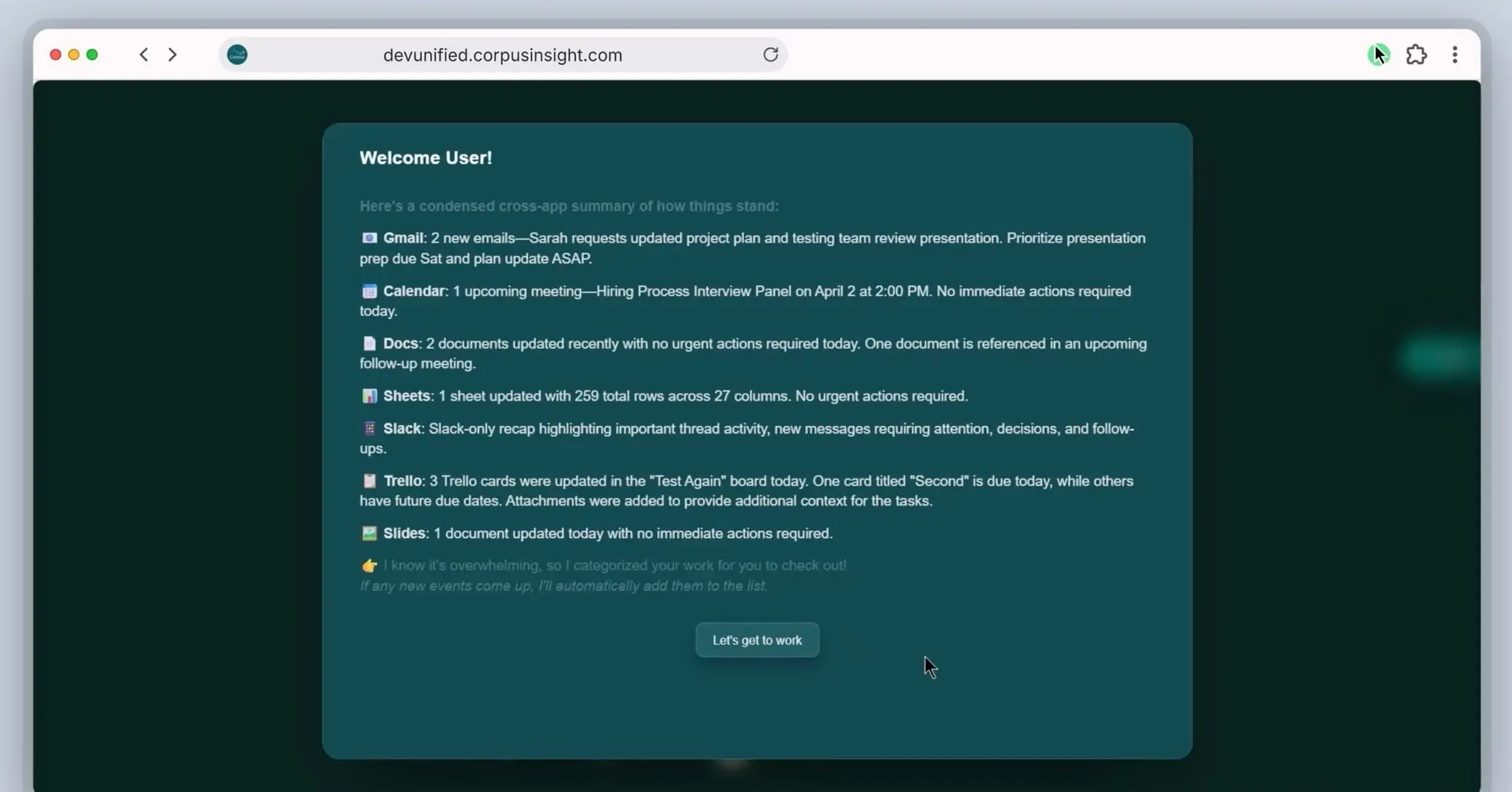Click the "Here's a condensed cross-app summary" line
The image size is (1512, 792).
pos(569,206)
